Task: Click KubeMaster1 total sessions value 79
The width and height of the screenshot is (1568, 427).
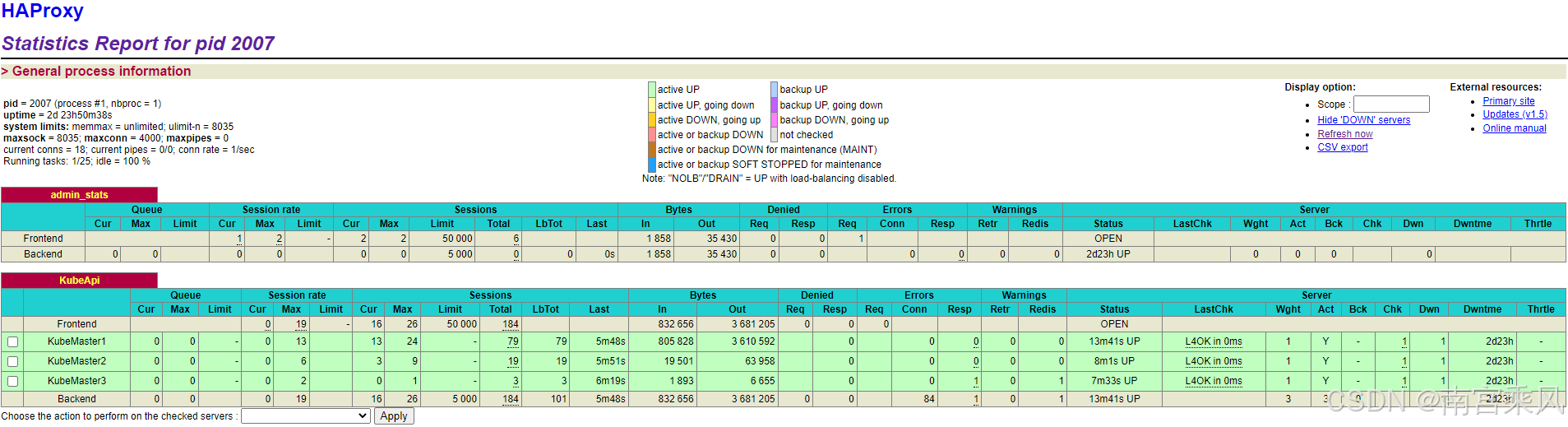Action: pos(513,341)
